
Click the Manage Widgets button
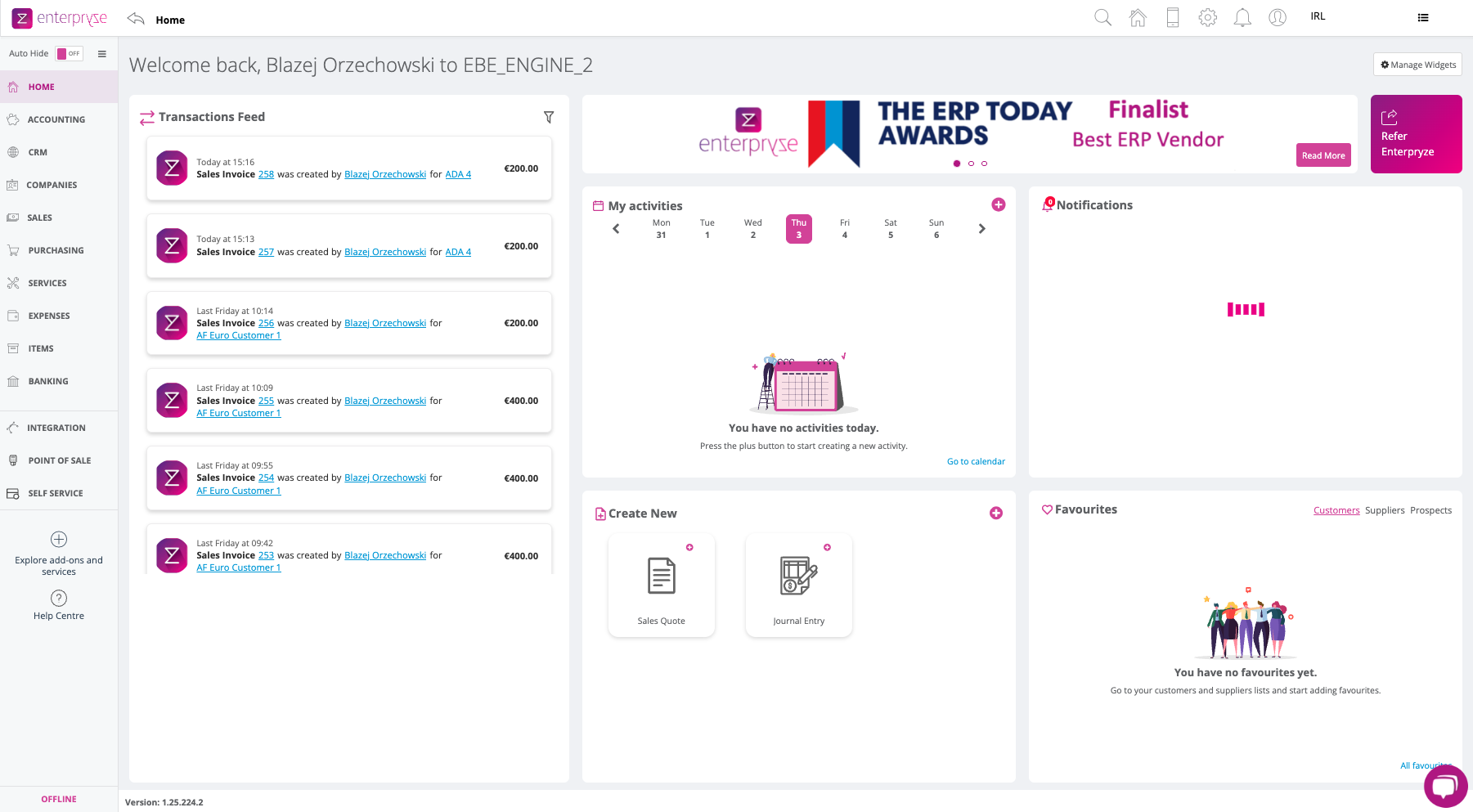coord(1417,65)
